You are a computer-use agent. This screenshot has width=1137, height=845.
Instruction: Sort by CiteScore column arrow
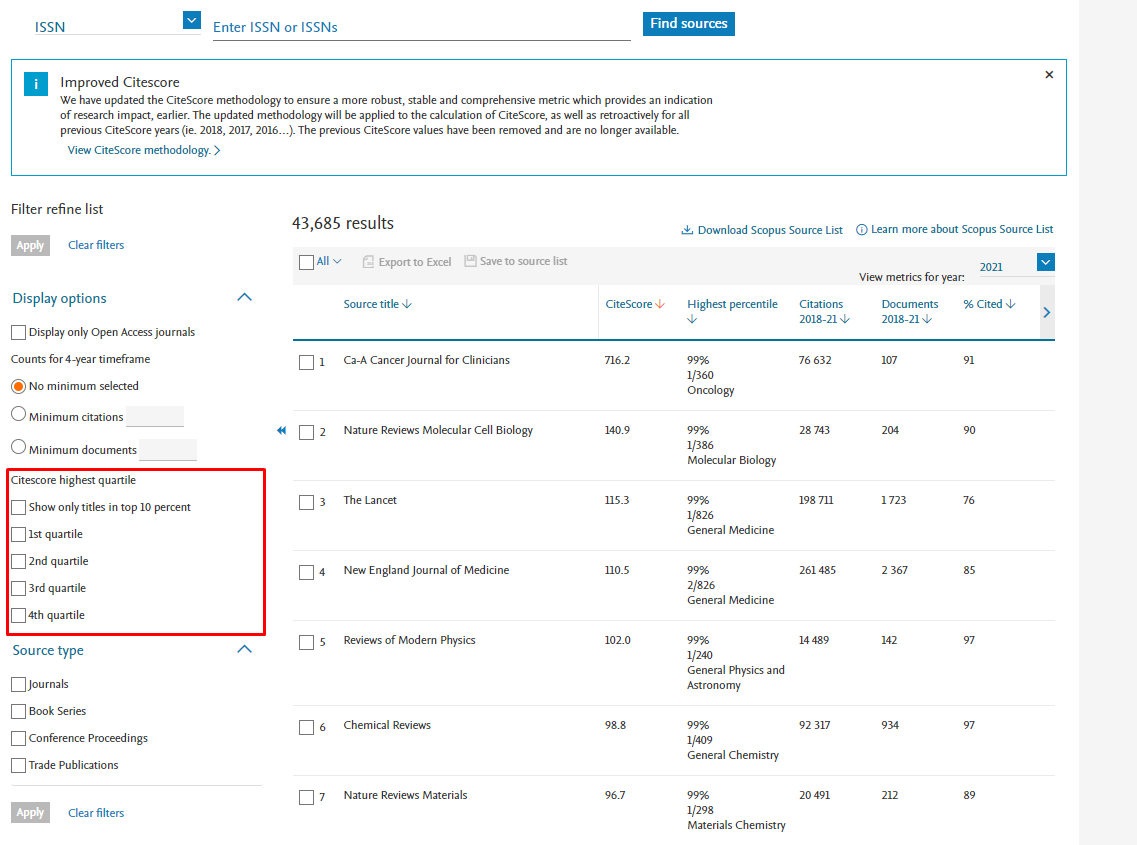coord(660,305)
